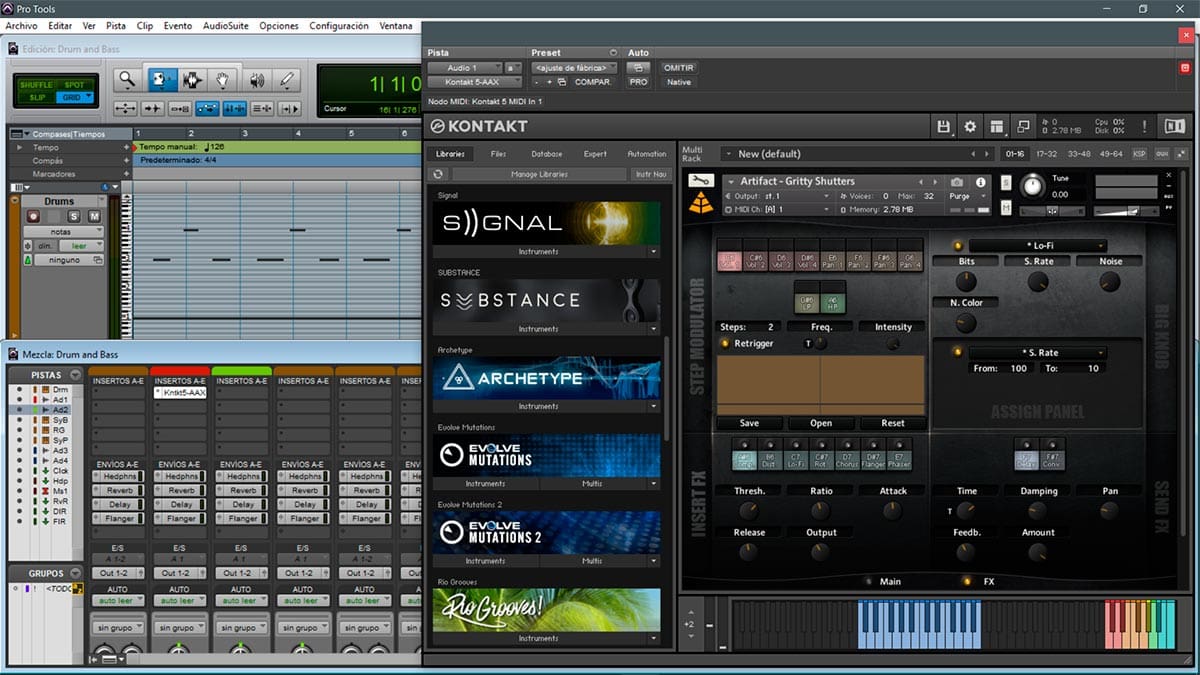Expand the Tempo ruler disclosure triangle
The image size is (1200, 675).
click(17, 147)
